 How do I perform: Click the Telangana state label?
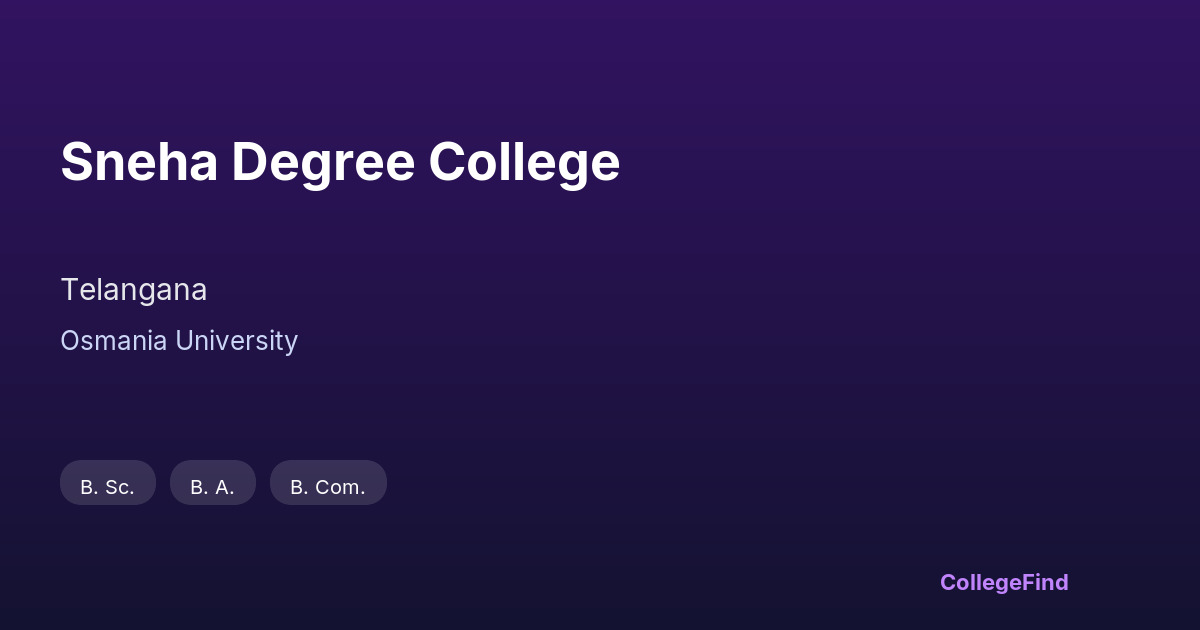(x=134, y=290)
